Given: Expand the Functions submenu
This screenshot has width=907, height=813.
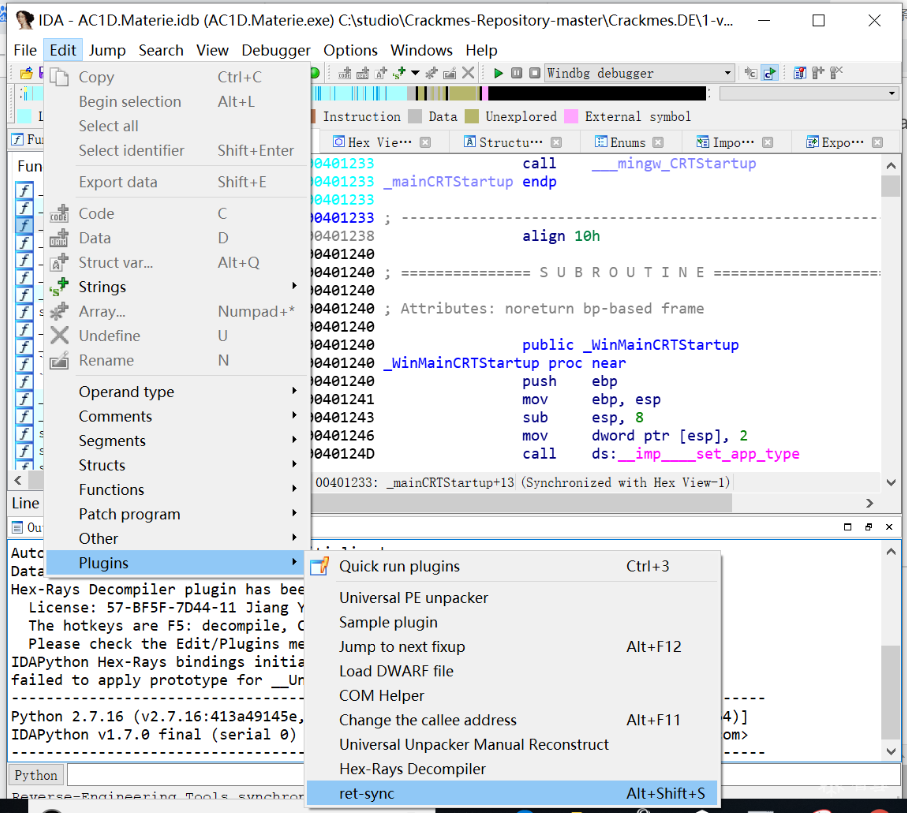Looking at the screenshot, I should (176, 490).
